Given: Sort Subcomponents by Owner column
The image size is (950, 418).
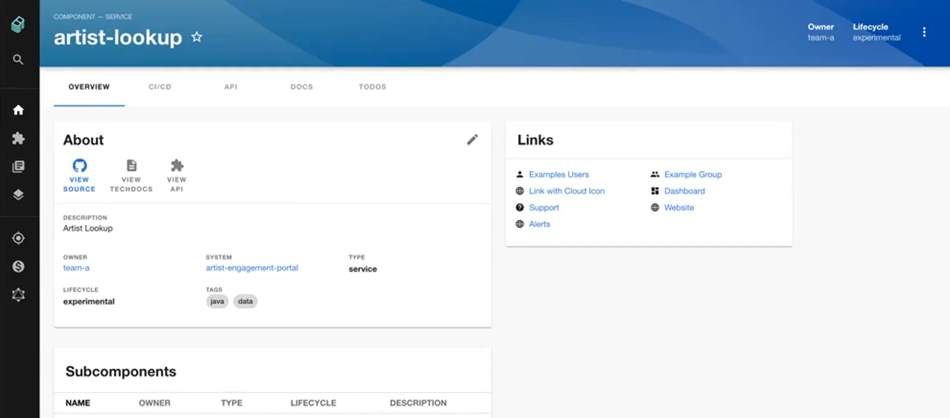Looking at the screenshot, I should coord(154,403).
